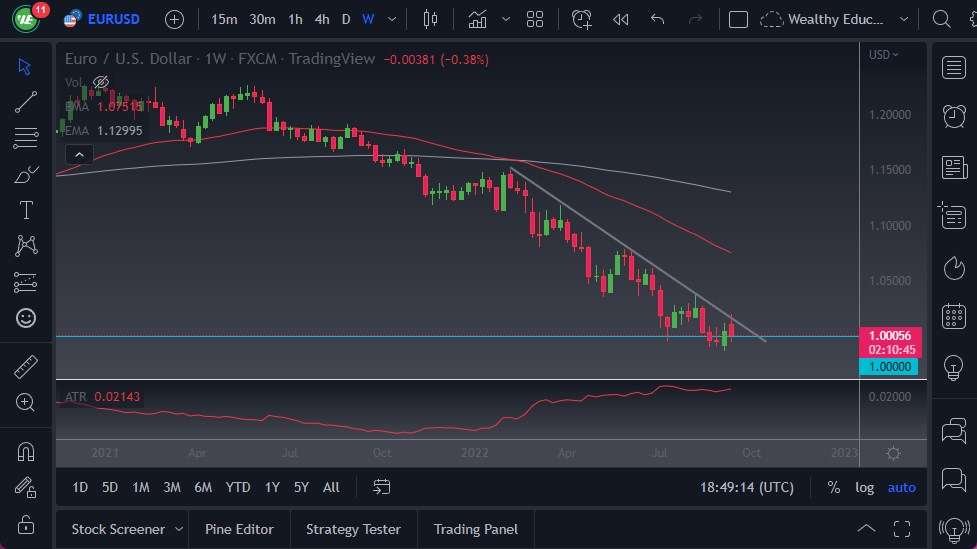Expand the bottom panel upward chevron
Image resolution: width=977 pixels, height=549 pixels.
pos(866,529)
